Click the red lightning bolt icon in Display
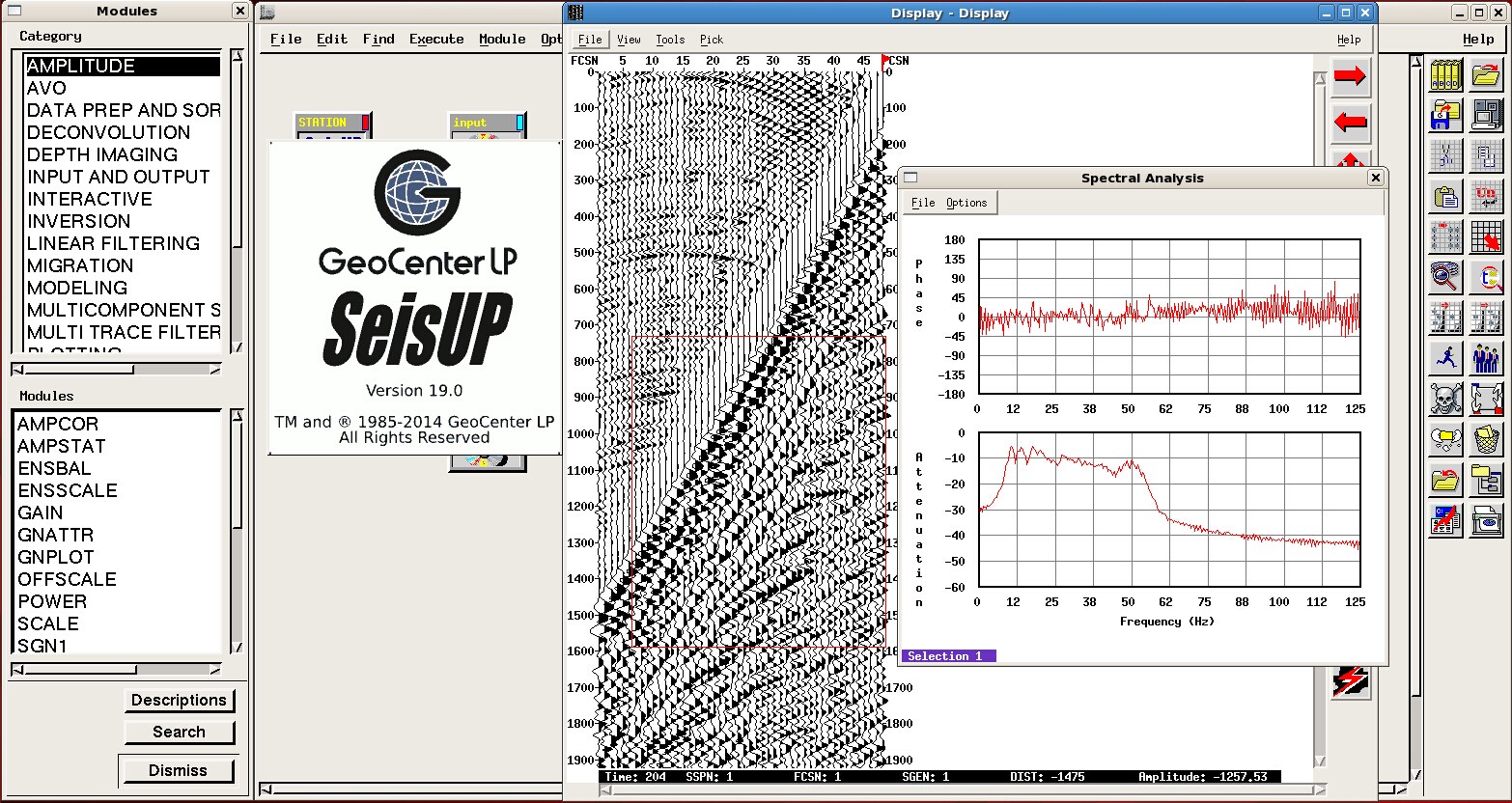 [x=1350, y=681]
